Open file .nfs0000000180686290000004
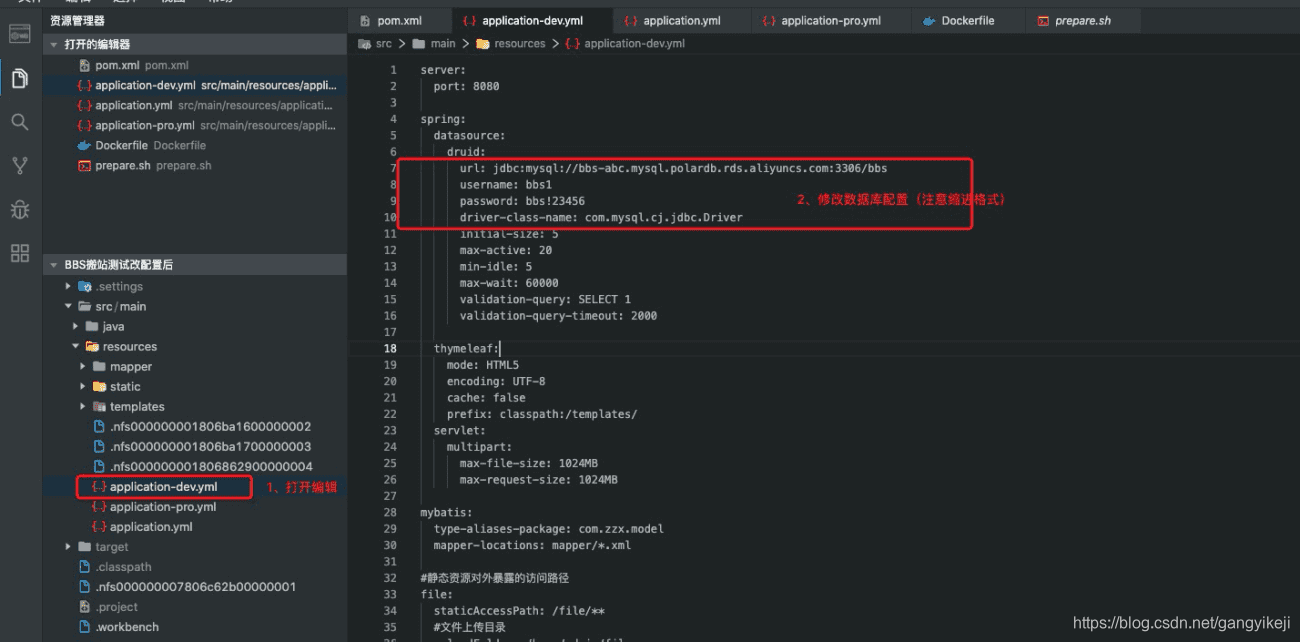1300x642 pixels. (195, 466)
